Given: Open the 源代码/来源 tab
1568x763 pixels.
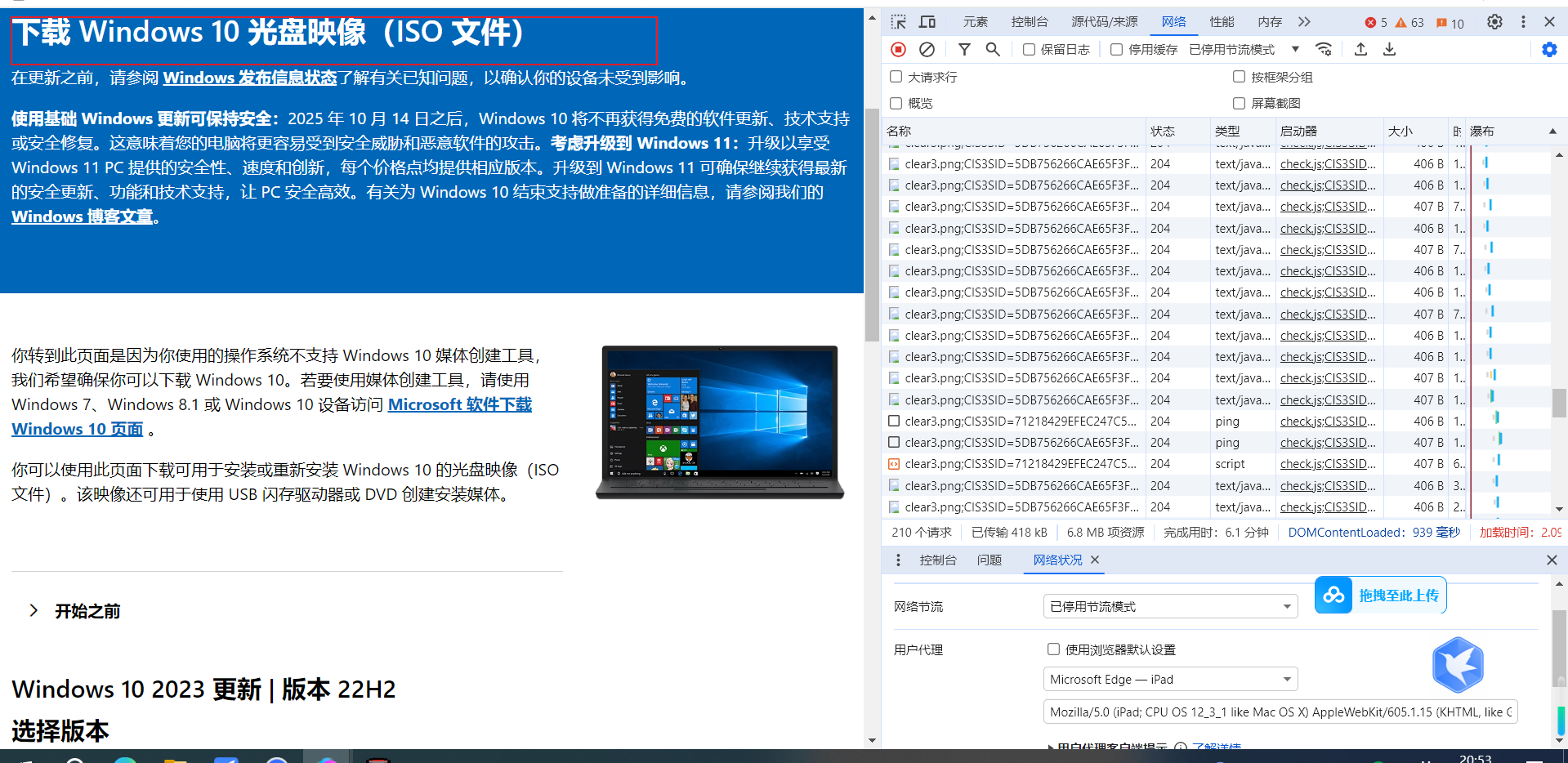Looking at the screenshot, I should point(1104,22).
